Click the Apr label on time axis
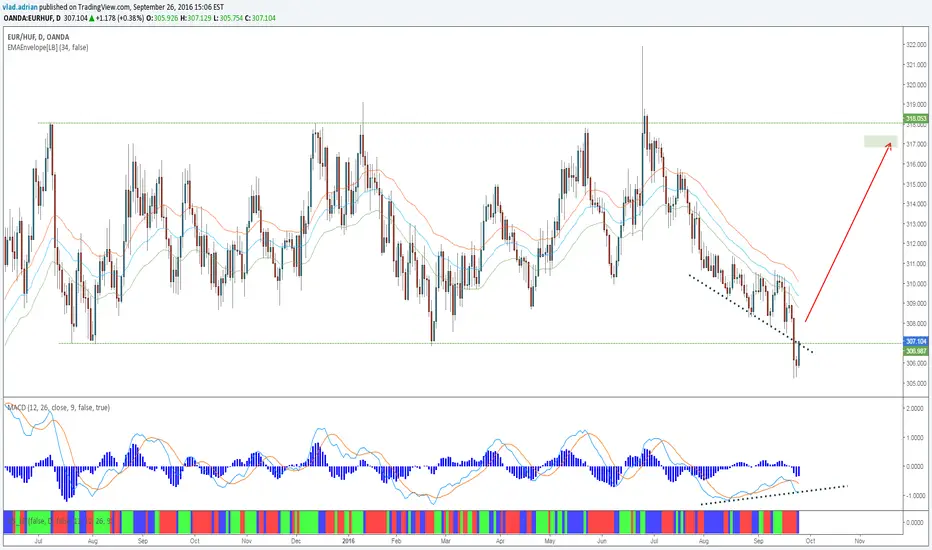932x550 pixels. pos(500,541)
